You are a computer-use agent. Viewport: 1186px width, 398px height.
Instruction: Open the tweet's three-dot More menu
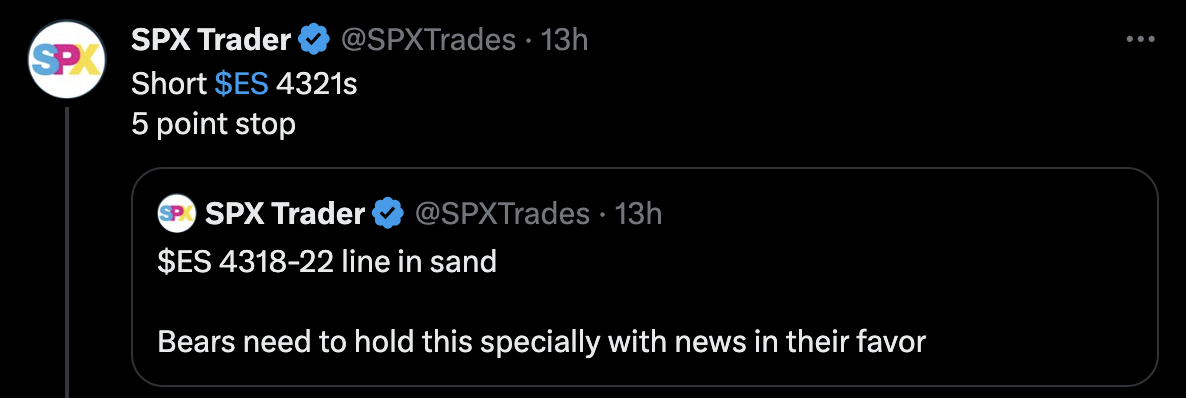1140,39
